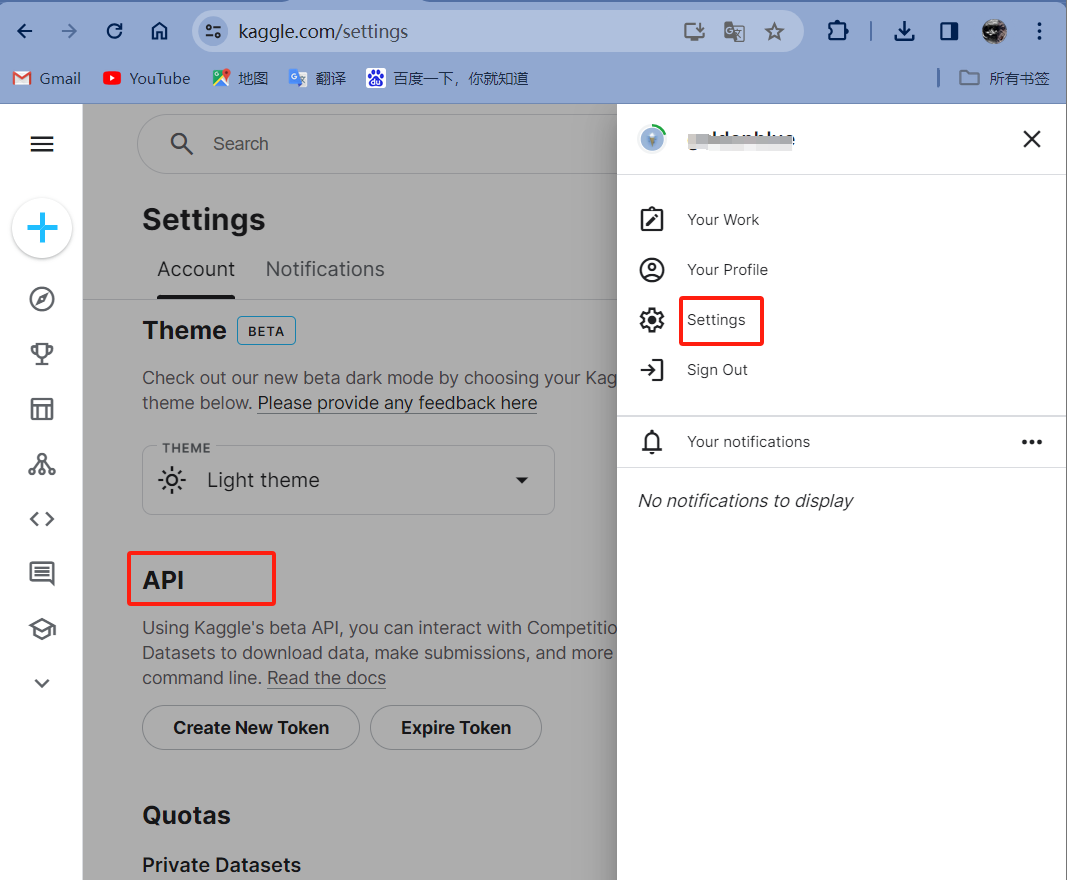Click the browser forward arrow
This screenshot has width=1067, height=880.
(x=69, y=31)
